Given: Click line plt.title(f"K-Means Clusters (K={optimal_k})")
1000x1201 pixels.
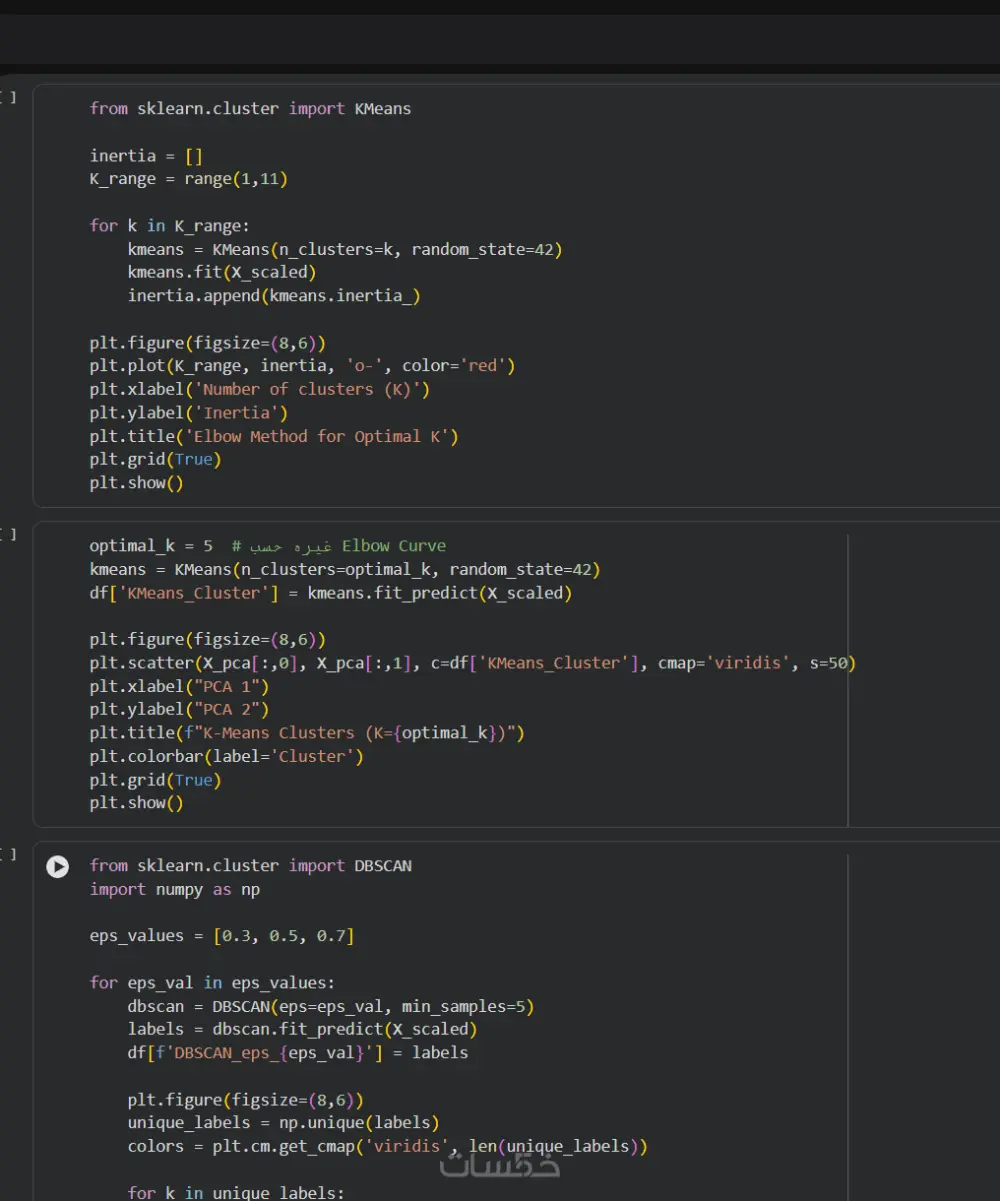Looking at the screenshot, I should (x=307, y=733).
